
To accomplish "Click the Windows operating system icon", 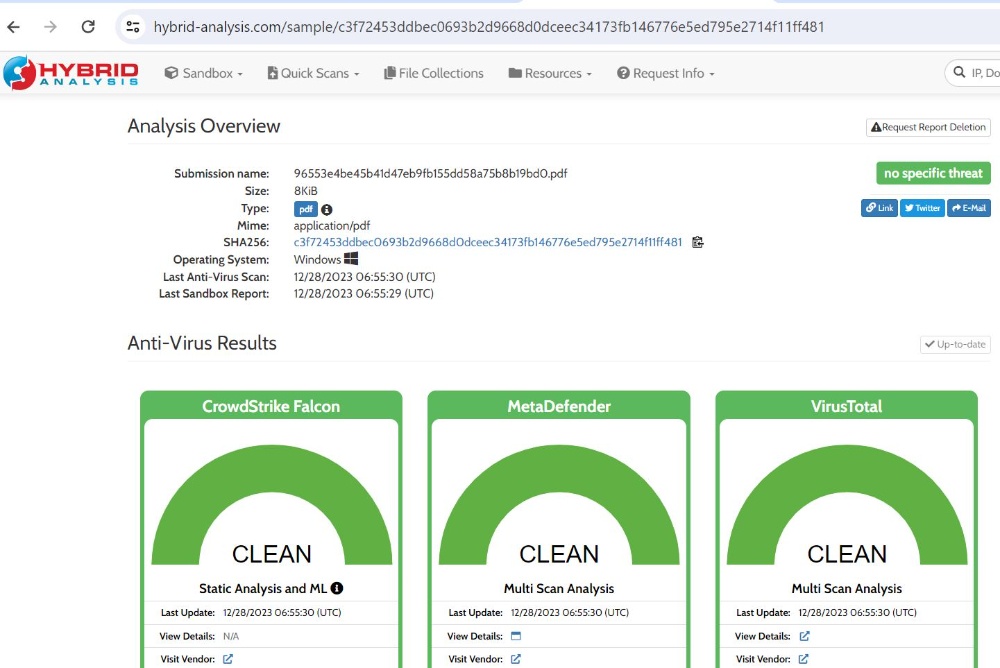I will tap(351, 258).
